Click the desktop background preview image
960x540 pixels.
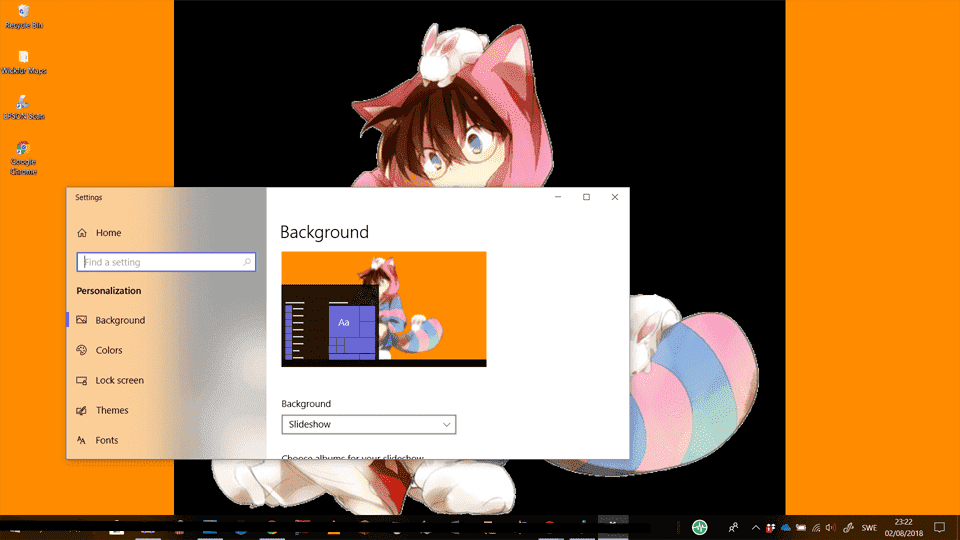[384, 309]
